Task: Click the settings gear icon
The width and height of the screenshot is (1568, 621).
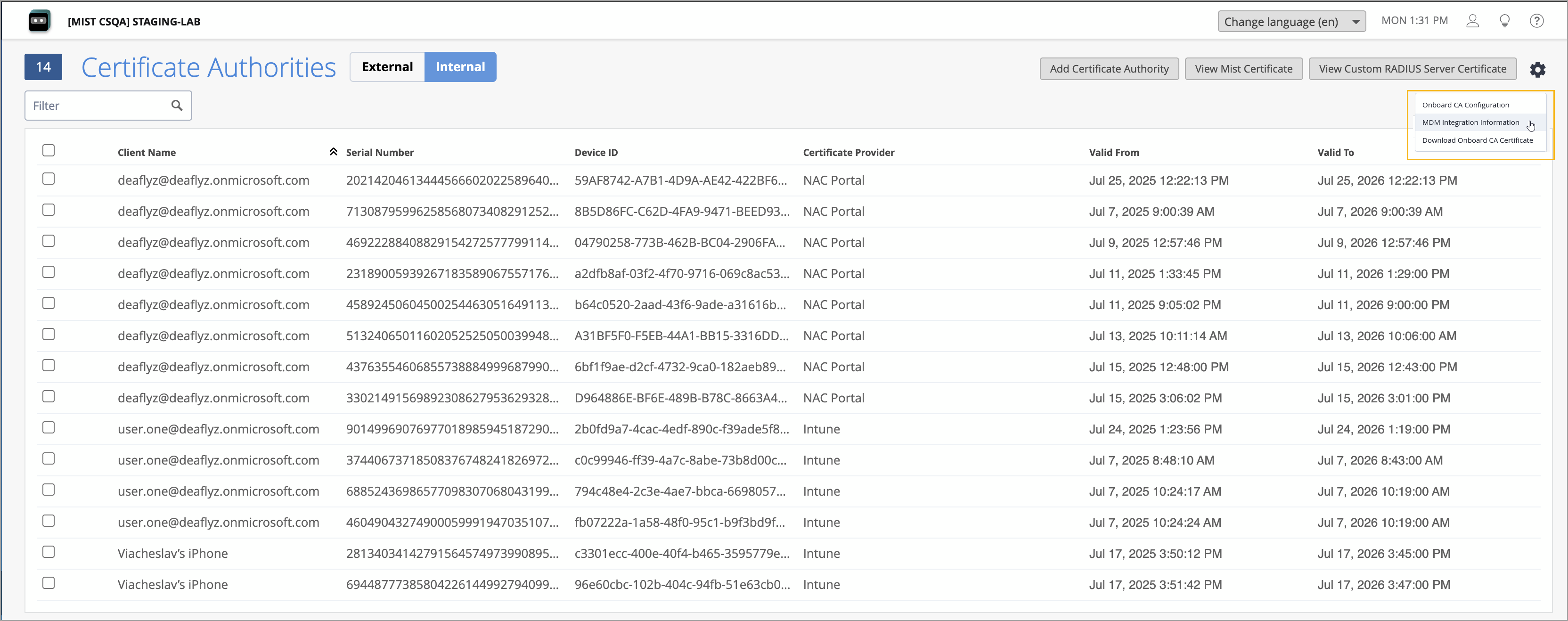Action: tap(1537, 69)
